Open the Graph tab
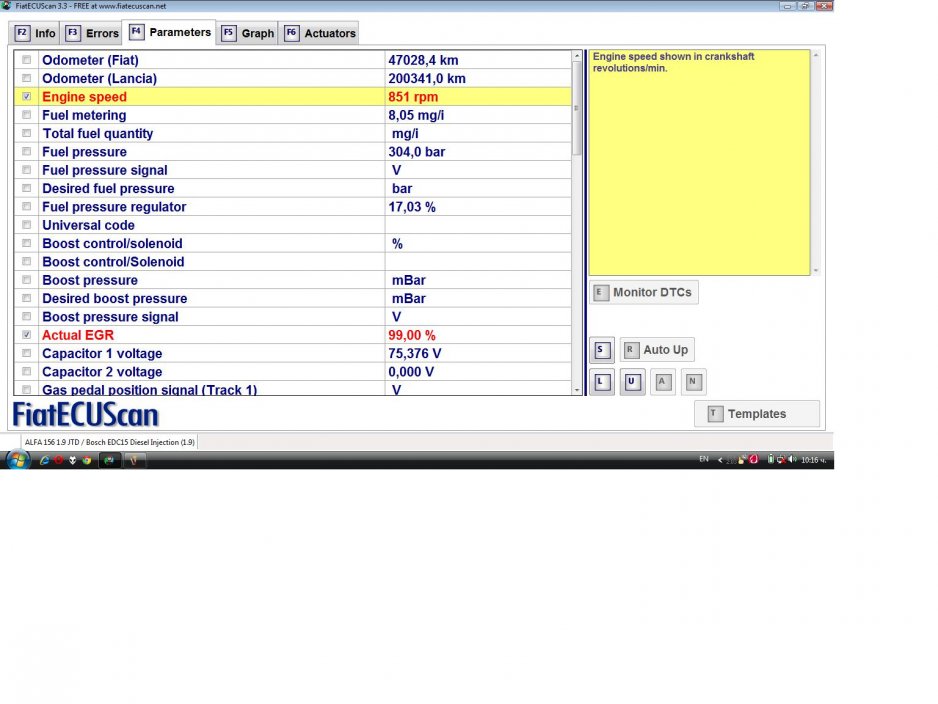 [x=248, y=33]
